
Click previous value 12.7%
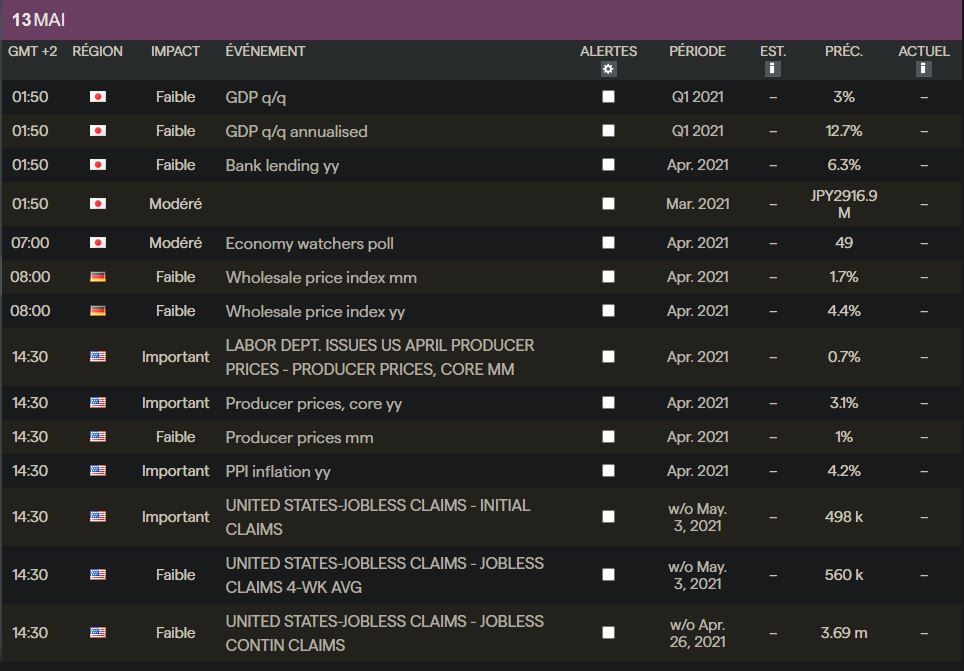844,130
